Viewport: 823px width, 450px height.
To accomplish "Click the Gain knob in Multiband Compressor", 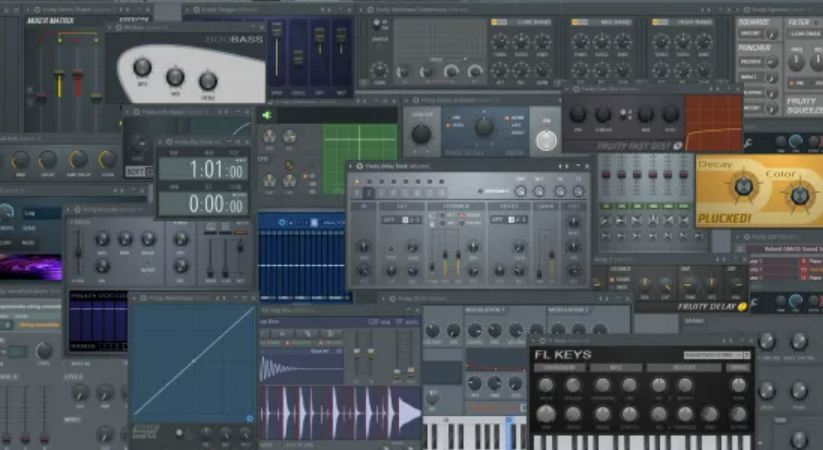I will click(379, 70).
